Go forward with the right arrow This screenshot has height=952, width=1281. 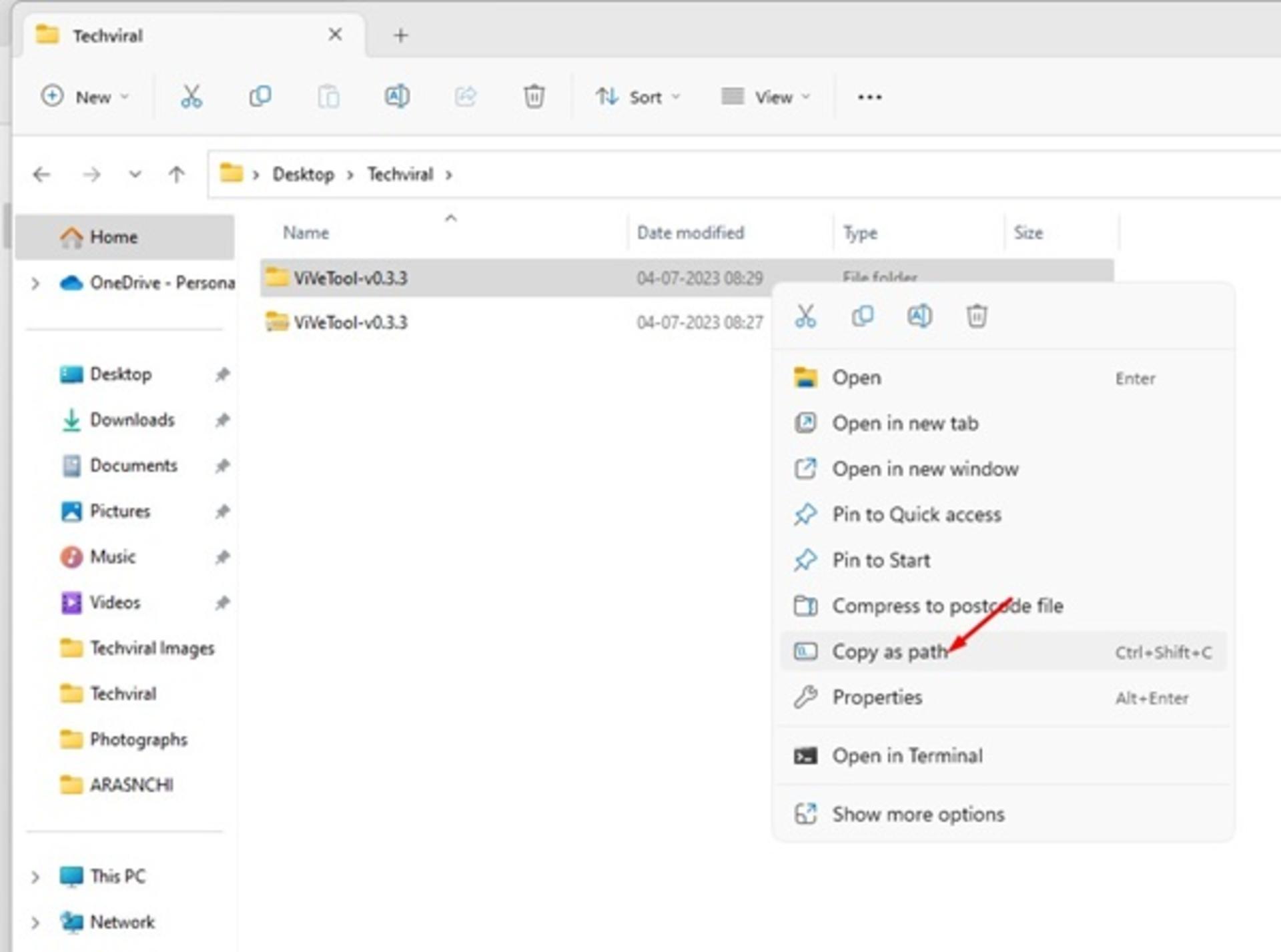[91, 175]
